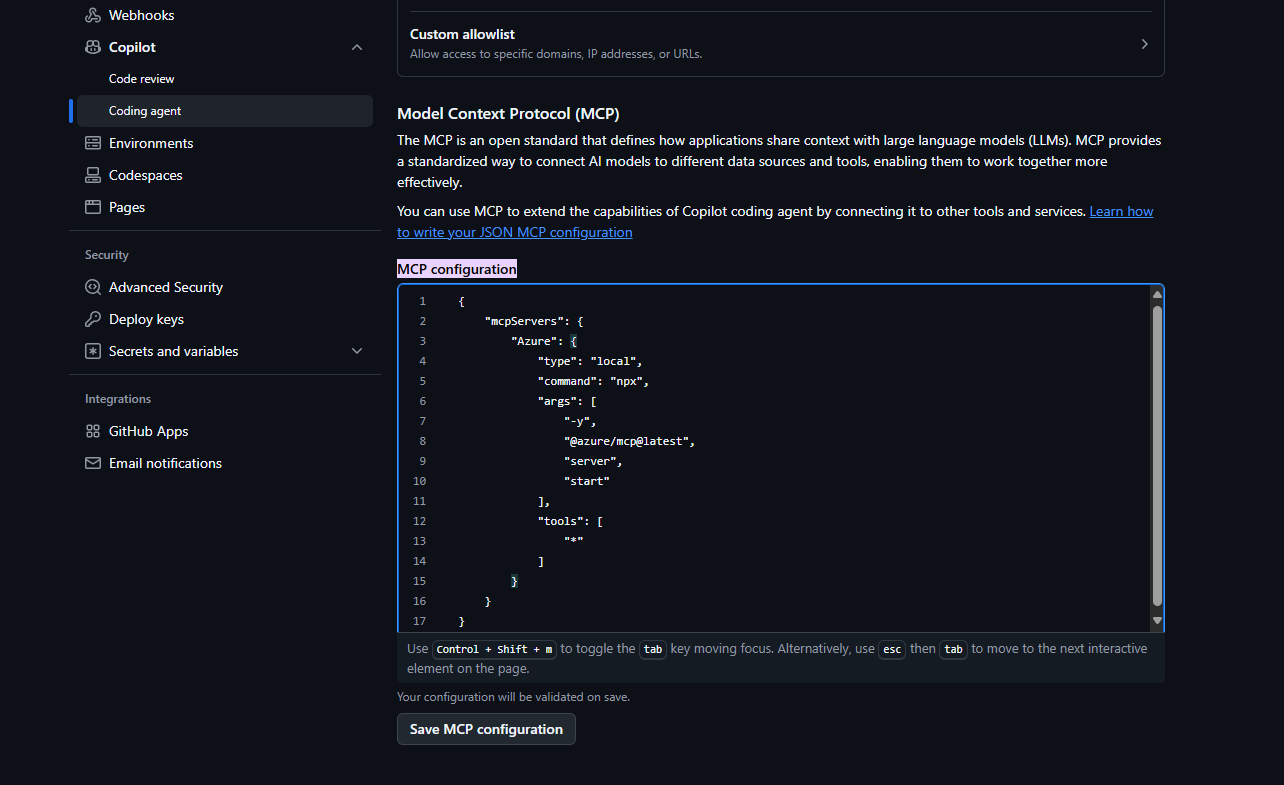Click the Deploy keys icon
This screenshot has height=785, width=1284.
(93, 319)
